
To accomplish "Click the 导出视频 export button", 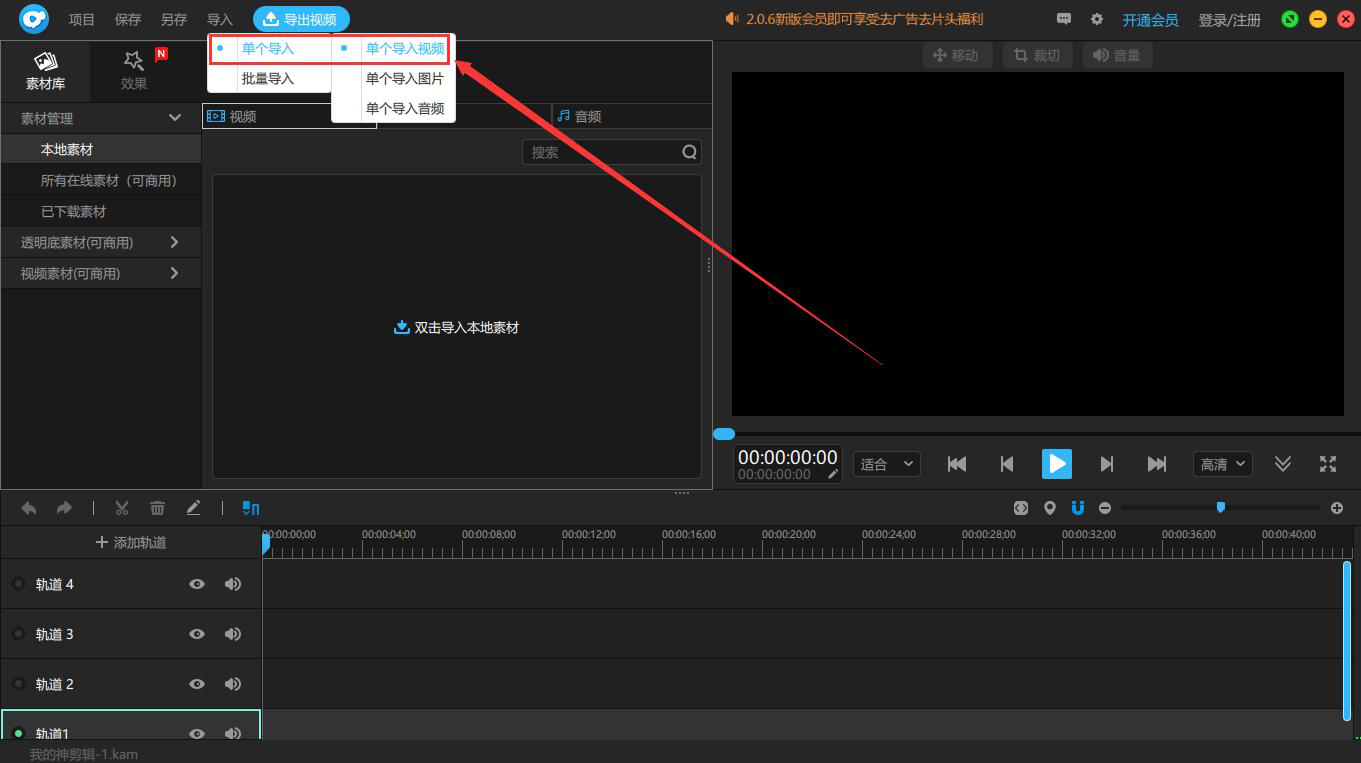I will pos(301,19).
